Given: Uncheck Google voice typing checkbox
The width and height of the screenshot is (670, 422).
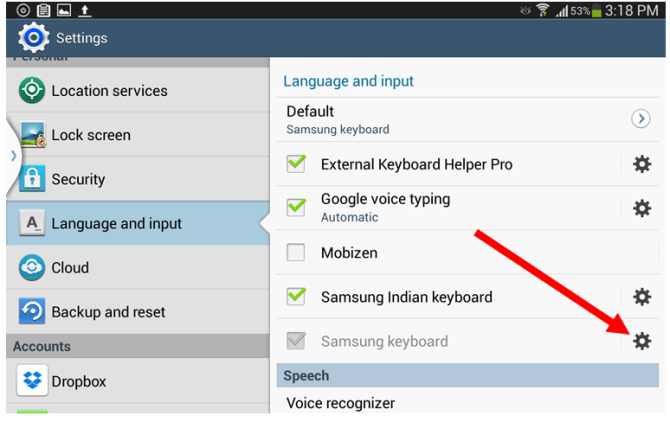Looking at the screenshot, I should click(296, 208).
